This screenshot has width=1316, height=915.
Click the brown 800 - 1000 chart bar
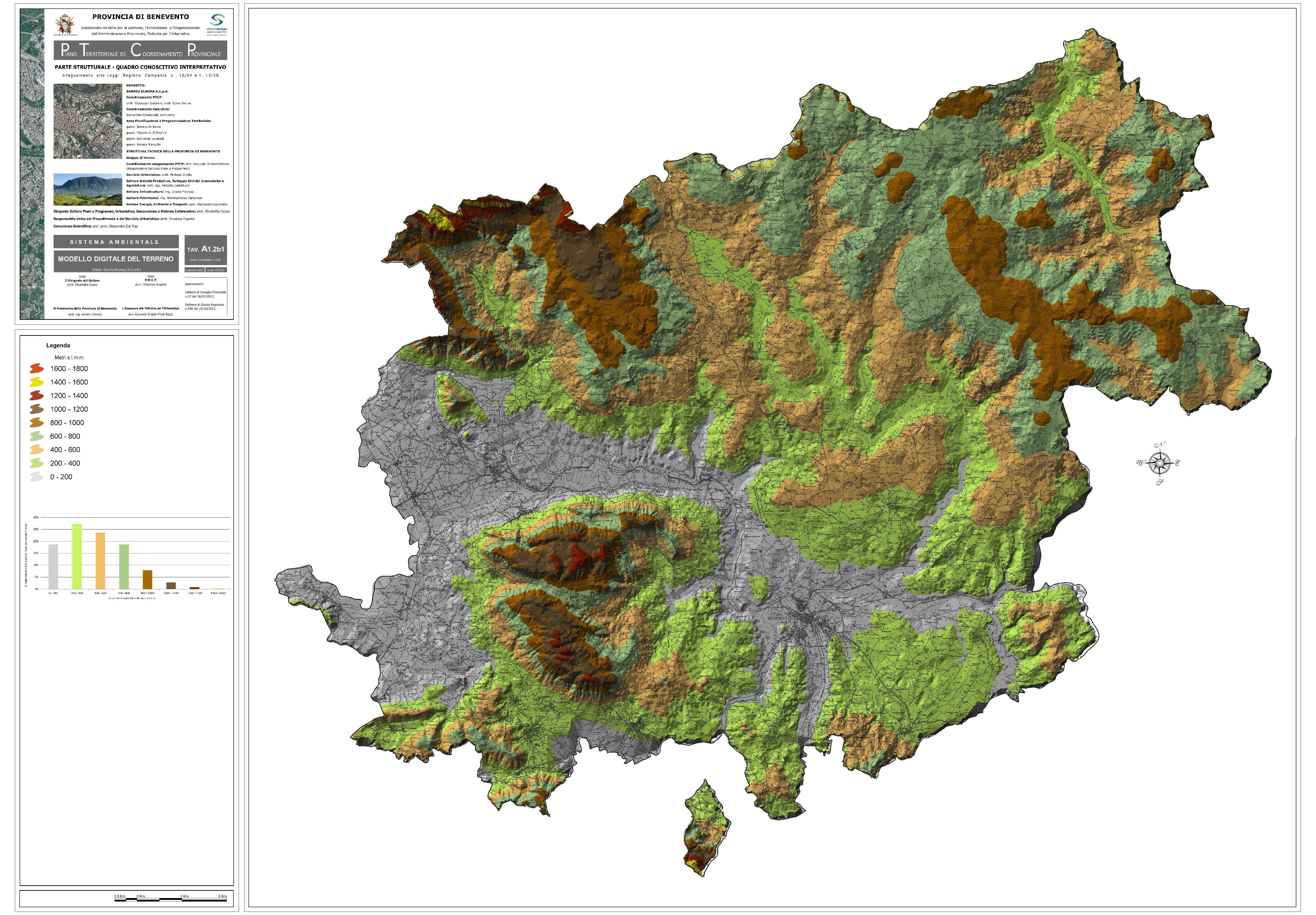[x=147, y=580]
